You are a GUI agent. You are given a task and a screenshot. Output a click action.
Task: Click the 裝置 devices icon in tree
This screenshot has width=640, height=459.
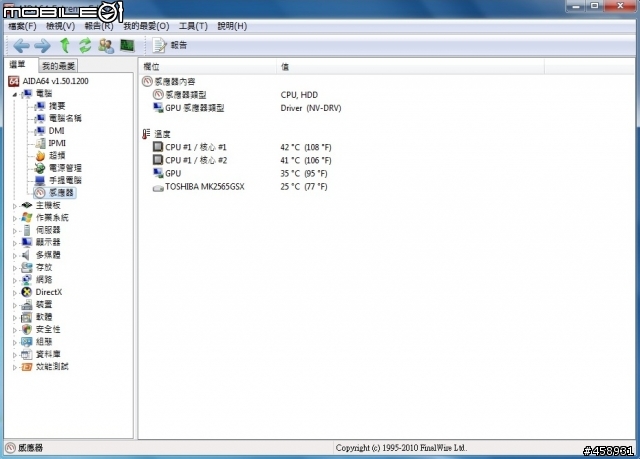tap(27, 305)
